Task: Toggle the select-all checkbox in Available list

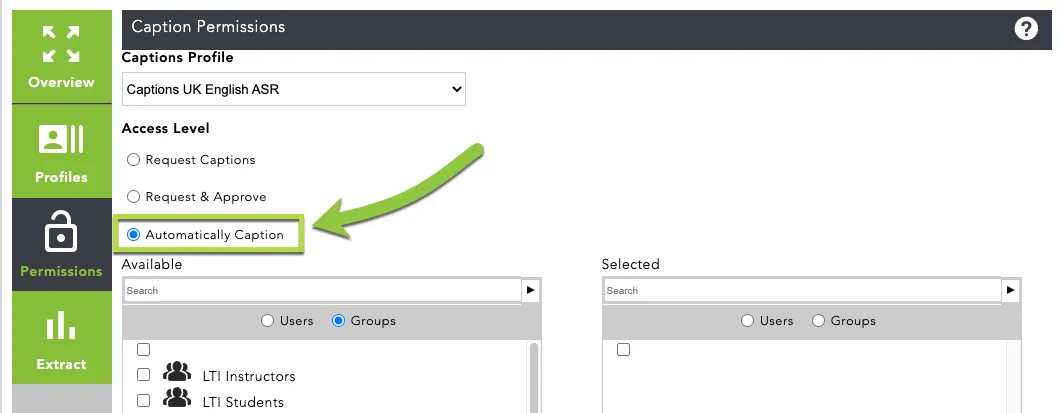Action: click(x=143, y=349)
